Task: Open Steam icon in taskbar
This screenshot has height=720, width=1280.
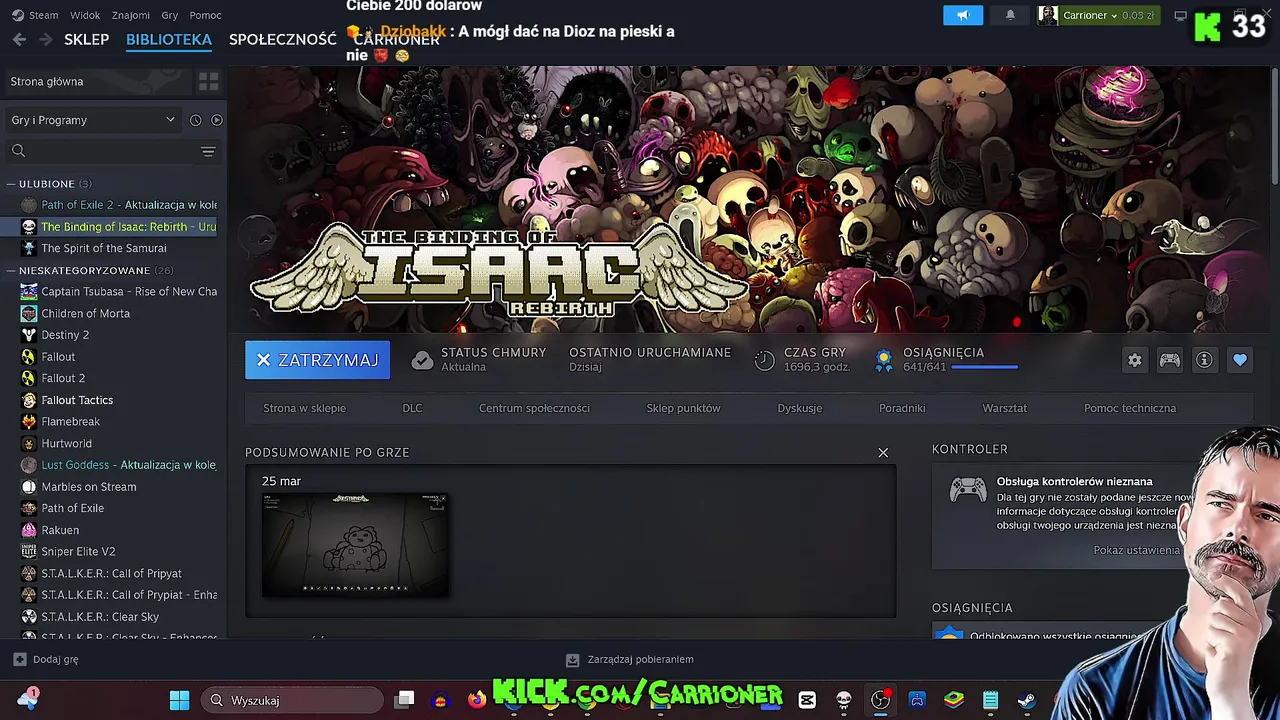Action: [1027, 700]
